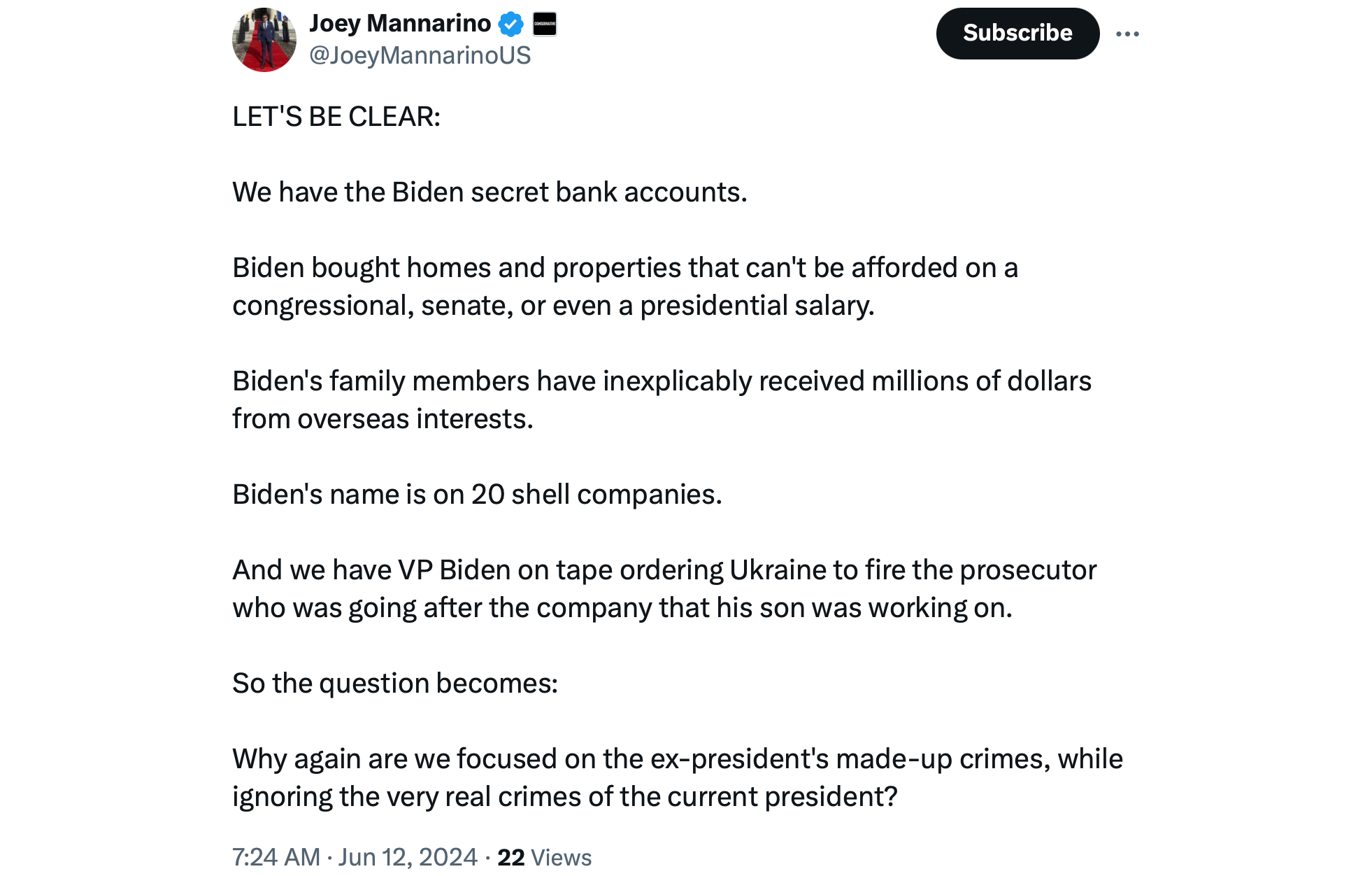Click the "20 shell companies" sentence
Screen dimensions: 1372x876
point(477,494)
